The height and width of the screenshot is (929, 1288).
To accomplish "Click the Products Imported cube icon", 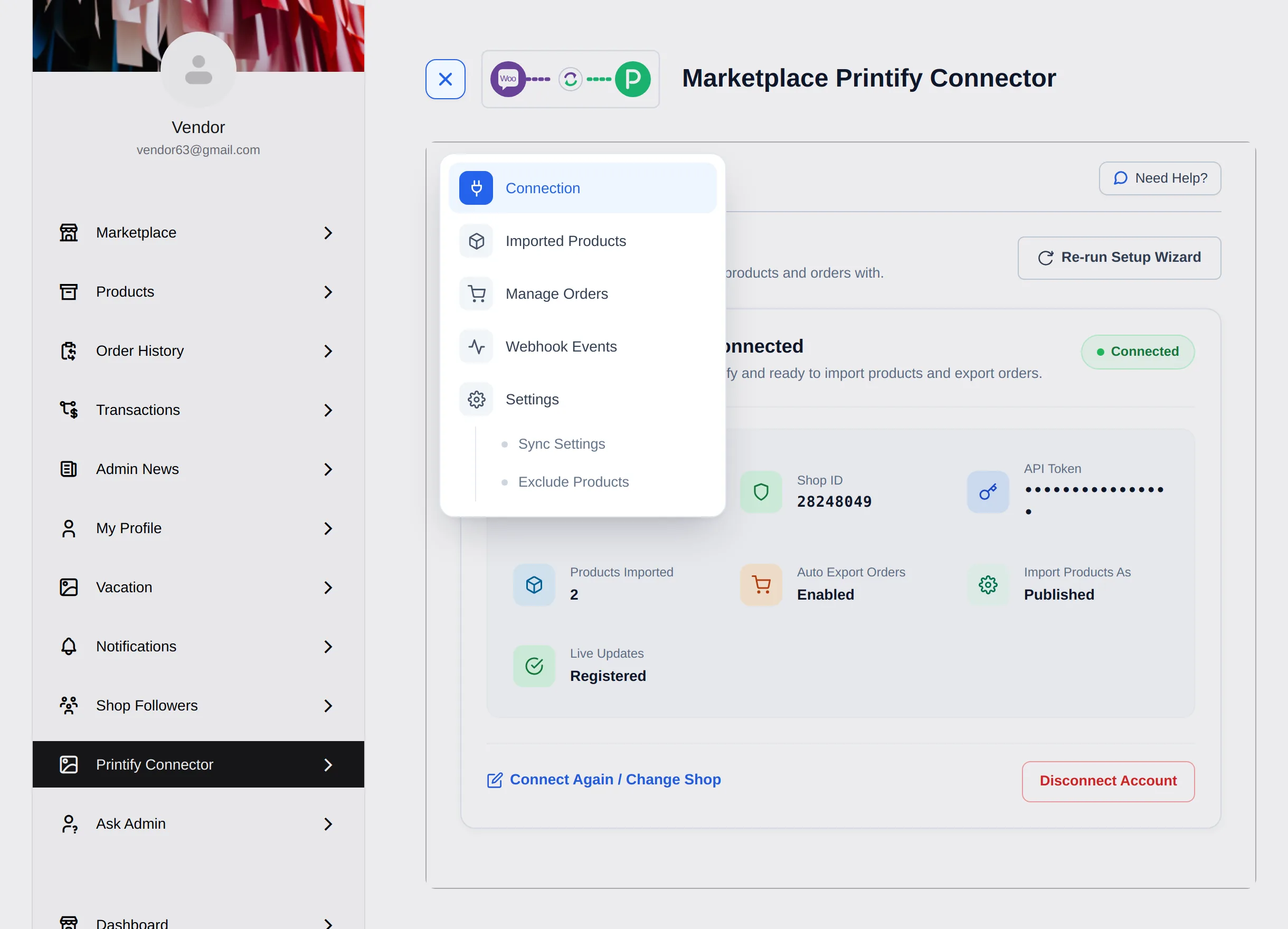I will tap(534, 584).
